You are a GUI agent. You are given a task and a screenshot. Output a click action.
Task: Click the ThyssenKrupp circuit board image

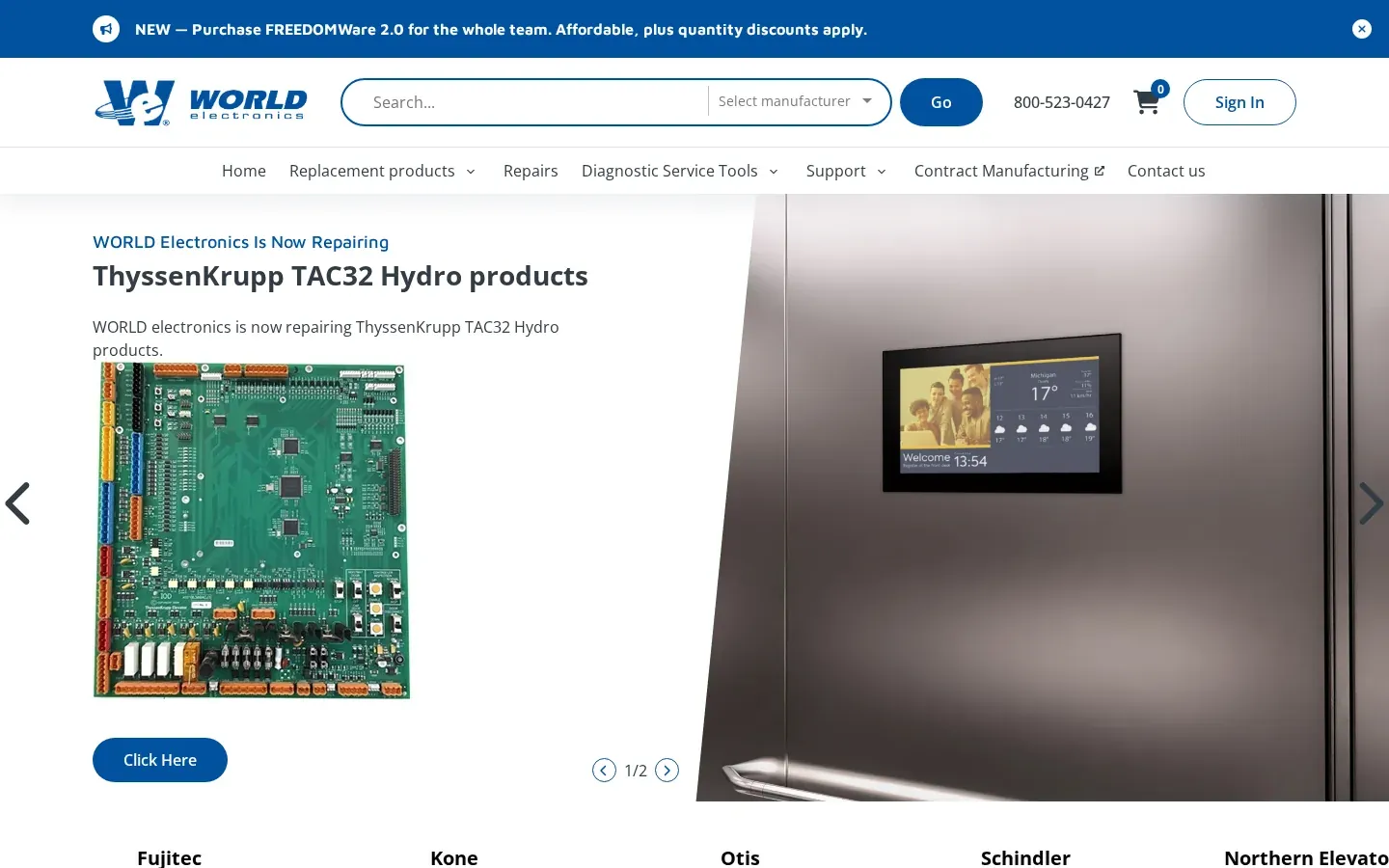[x=252, y=530]
